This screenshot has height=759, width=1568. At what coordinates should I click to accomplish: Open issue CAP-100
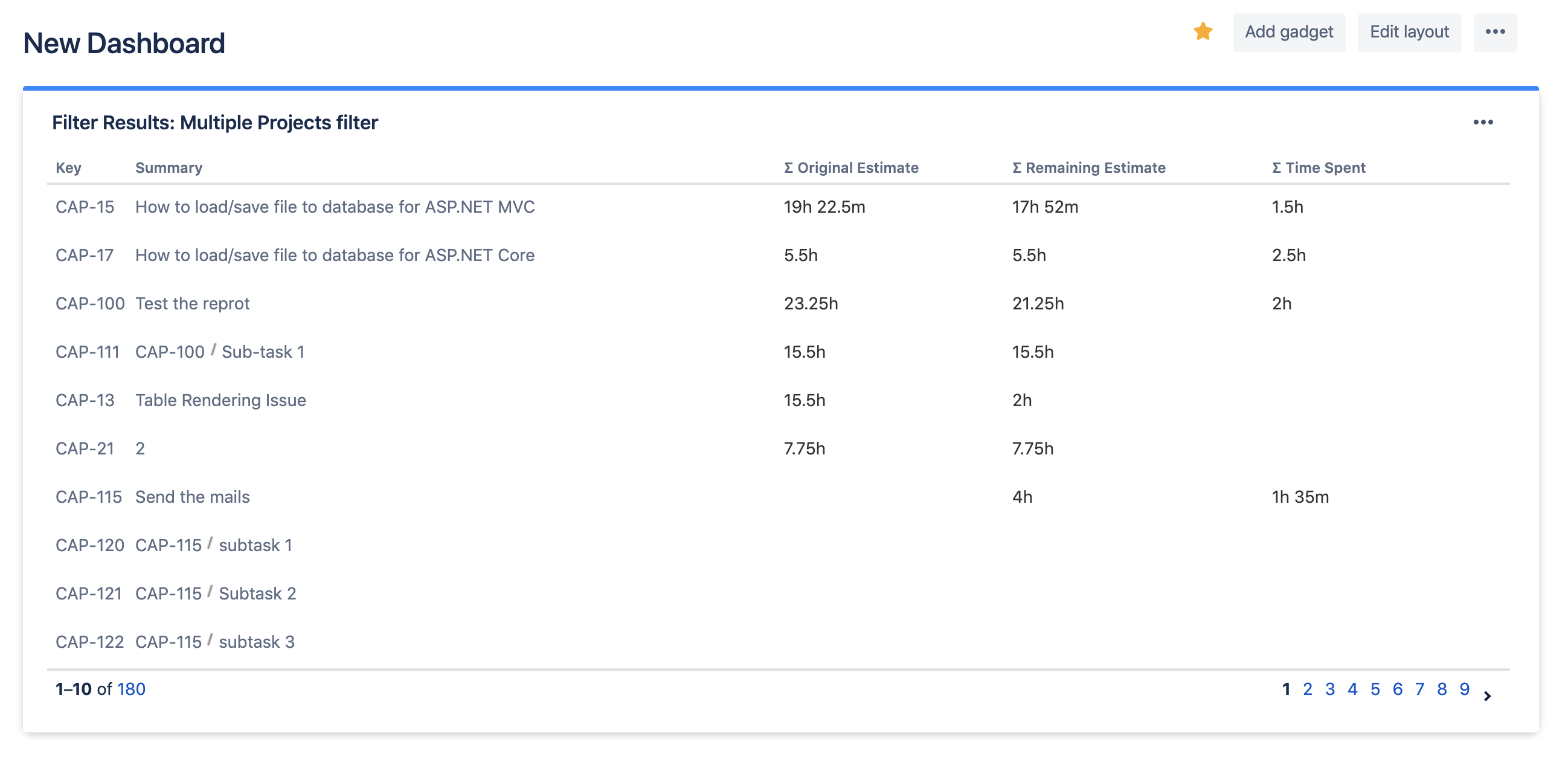(90, 303)
